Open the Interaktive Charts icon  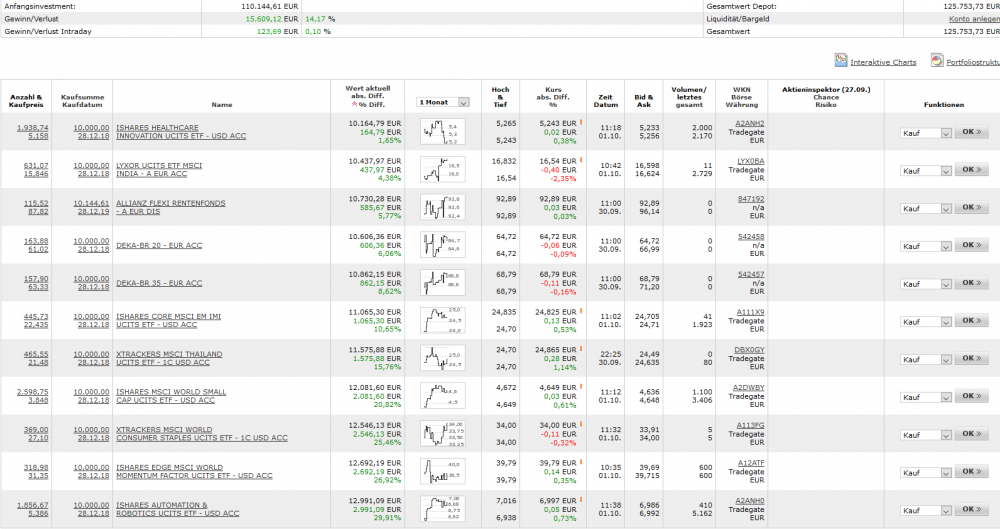841,60
